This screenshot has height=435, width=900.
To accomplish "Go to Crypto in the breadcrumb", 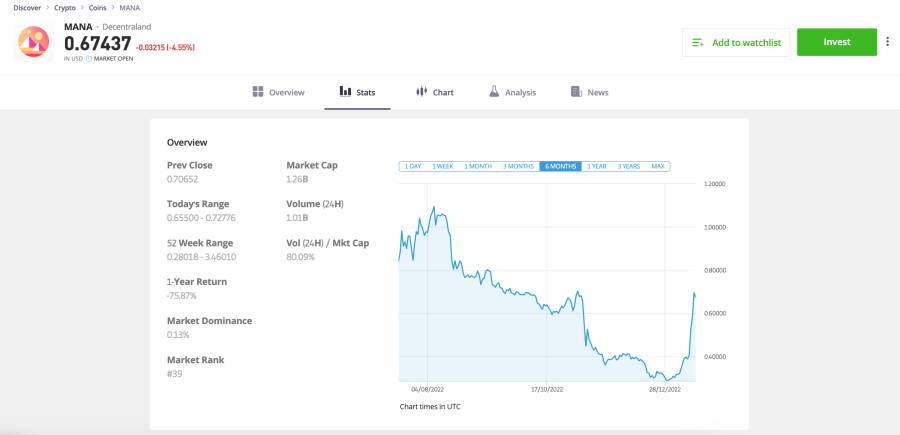I will point(65,7).
